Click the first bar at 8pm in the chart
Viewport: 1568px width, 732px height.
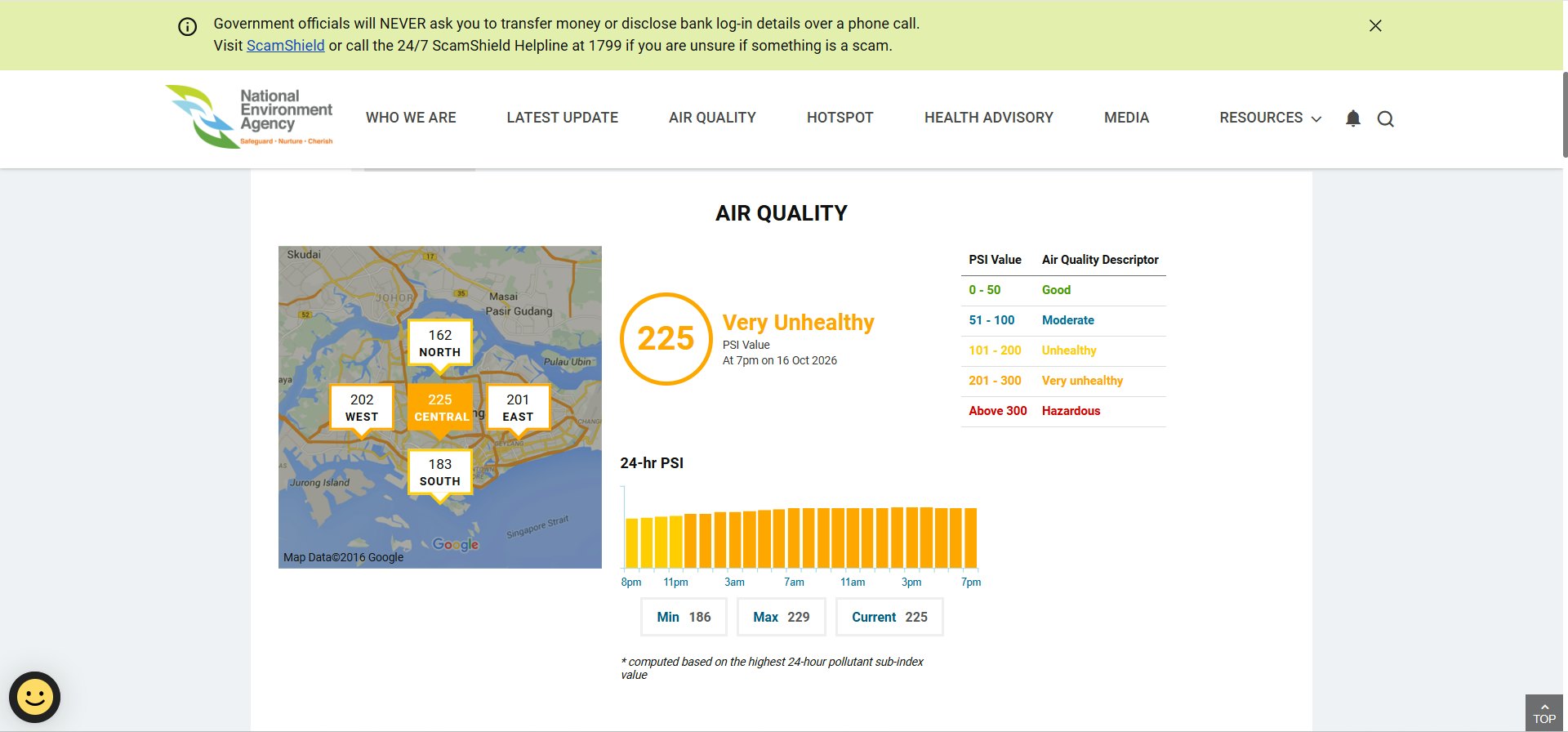click(632, 543)
